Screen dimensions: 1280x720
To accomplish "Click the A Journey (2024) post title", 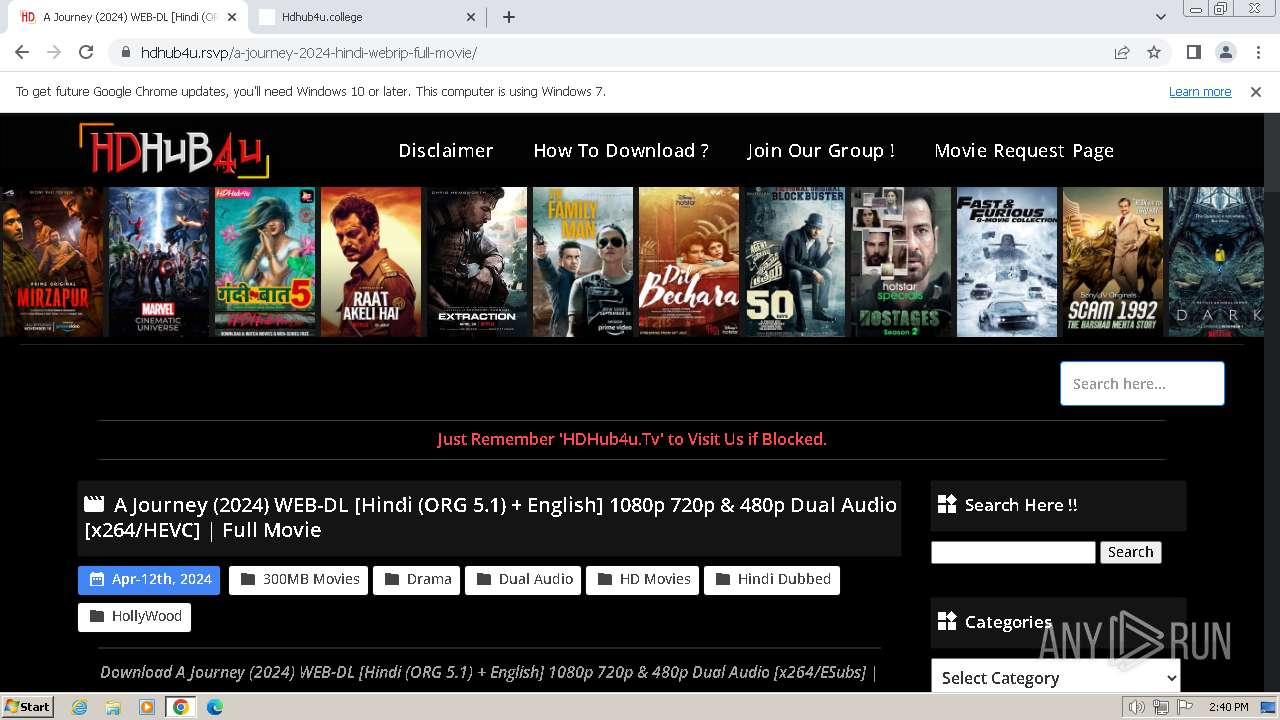I will point(490,517).
